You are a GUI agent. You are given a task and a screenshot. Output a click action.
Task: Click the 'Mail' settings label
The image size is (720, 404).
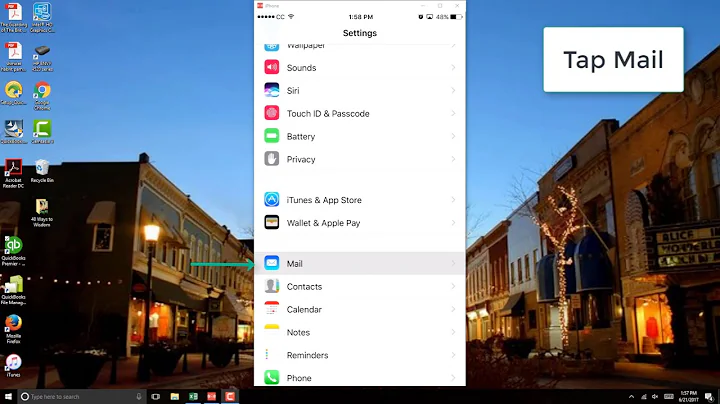point(294,264)
